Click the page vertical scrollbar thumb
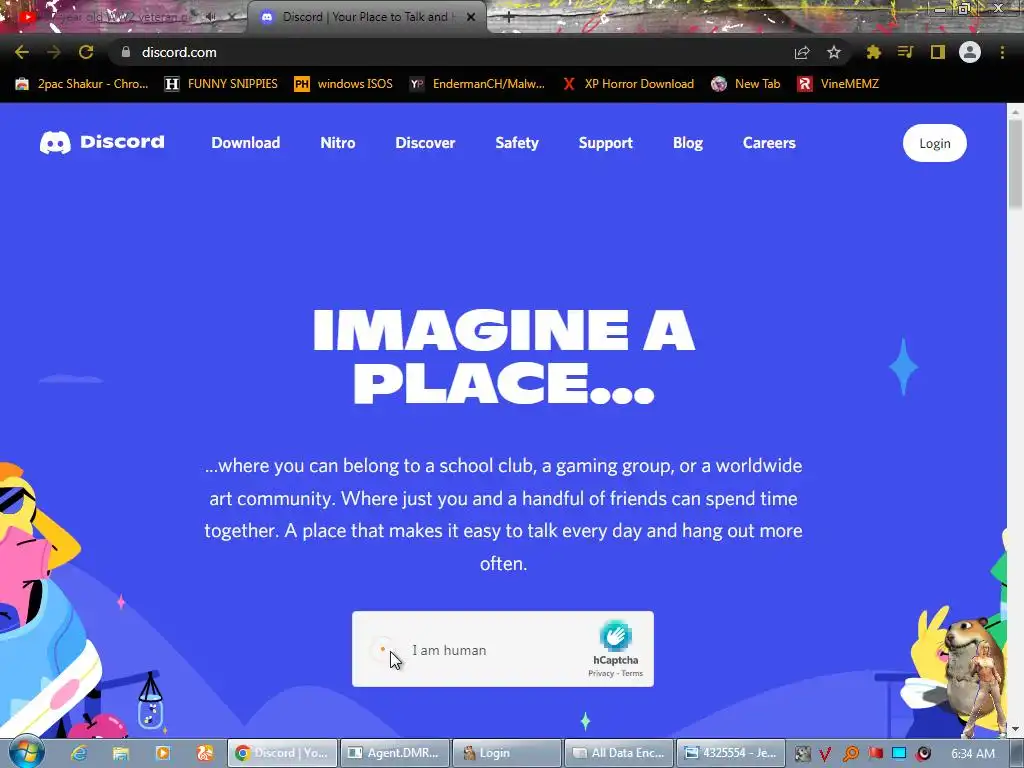The width and height of the screenshot is (1024, 768). coord(1015,166)
